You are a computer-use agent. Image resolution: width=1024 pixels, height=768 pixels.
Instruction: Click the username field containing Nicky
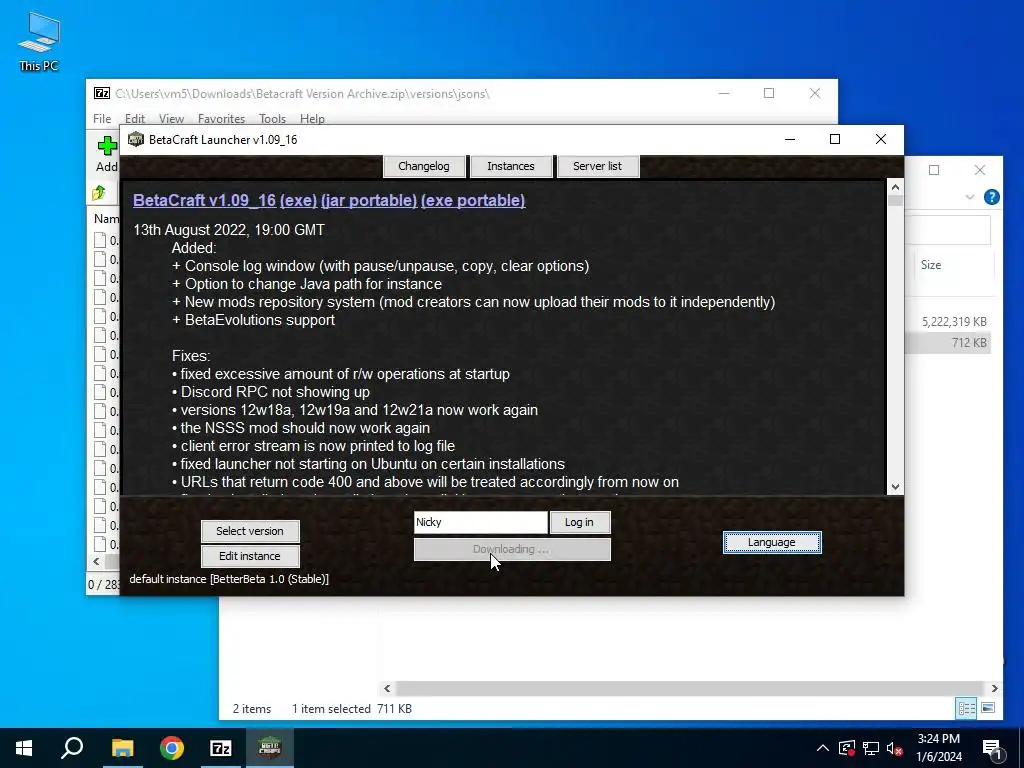pos(481,522)
